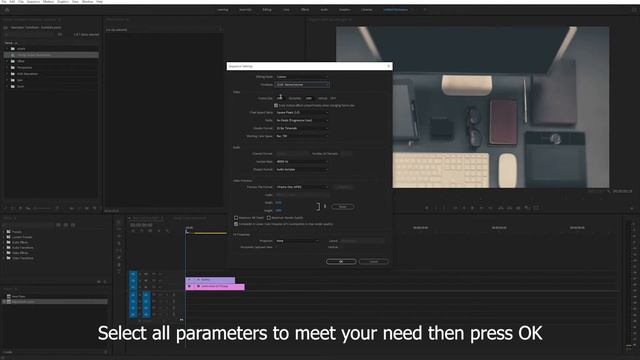The image size is (640, 360).
Task: Toggle Linked Selection in the timeline header
Action: (150, 231)
